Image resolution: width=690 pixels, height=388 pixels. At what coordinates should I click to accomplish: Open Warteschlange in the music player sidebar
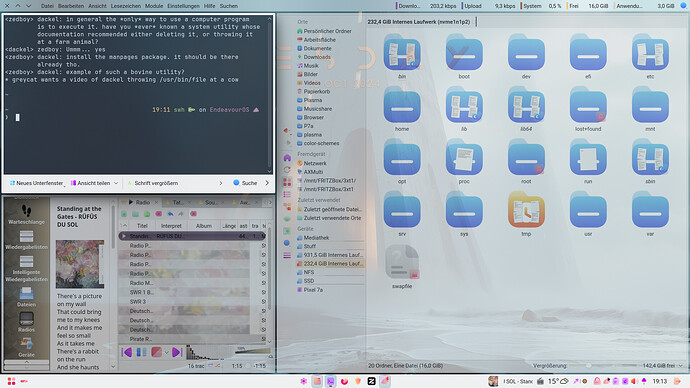(x=26, y=214)
